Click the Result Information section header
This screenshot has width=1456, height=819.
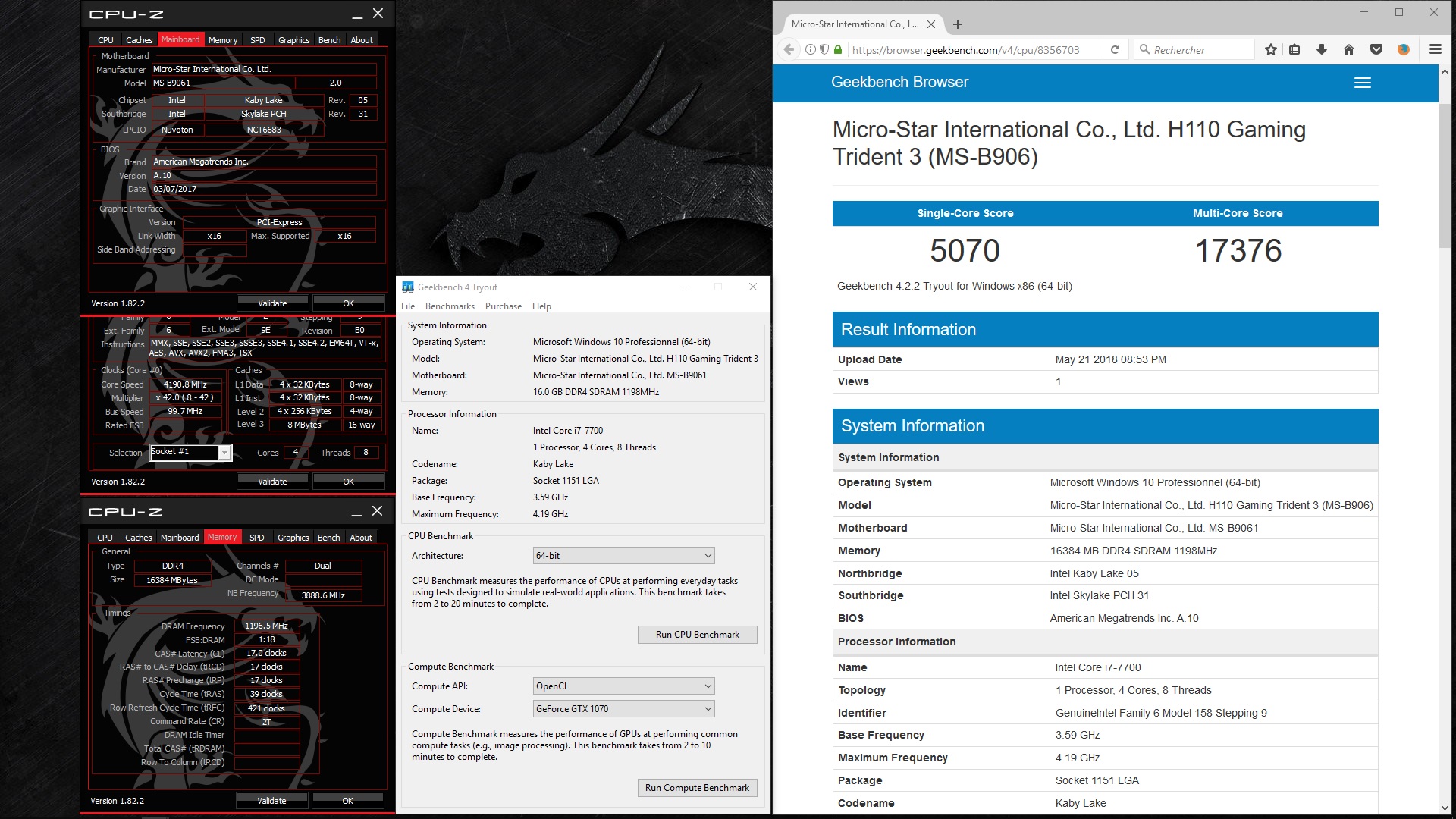pyautogui.click(x=1105, y=329)
